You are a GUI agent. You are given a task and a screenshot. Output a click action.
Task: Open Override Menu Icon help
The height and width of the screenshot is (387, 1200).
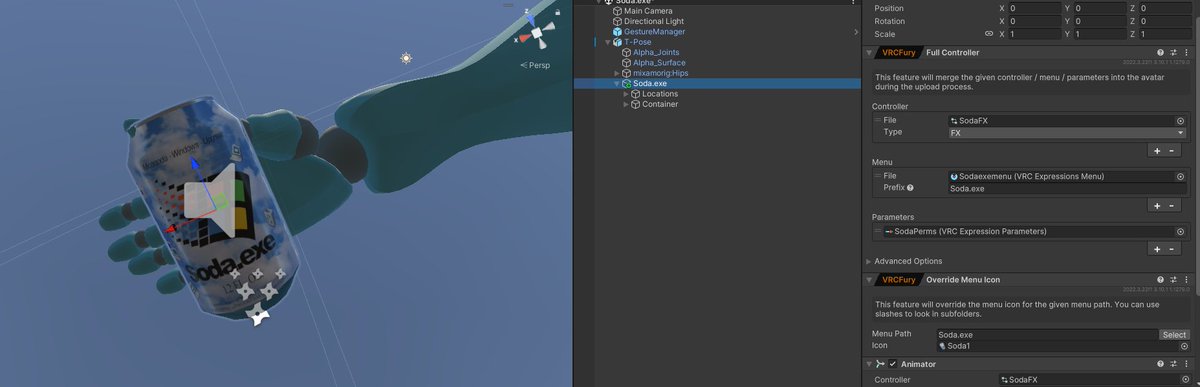pos(1160,279)
